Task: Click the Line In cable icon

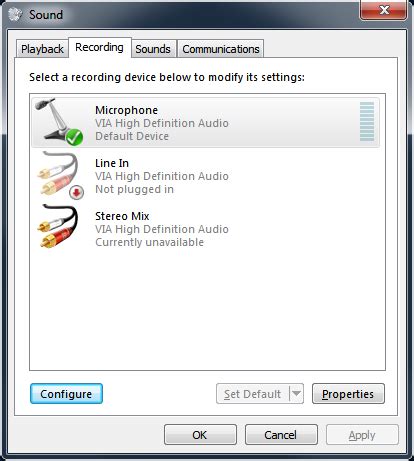Action: 59,175
